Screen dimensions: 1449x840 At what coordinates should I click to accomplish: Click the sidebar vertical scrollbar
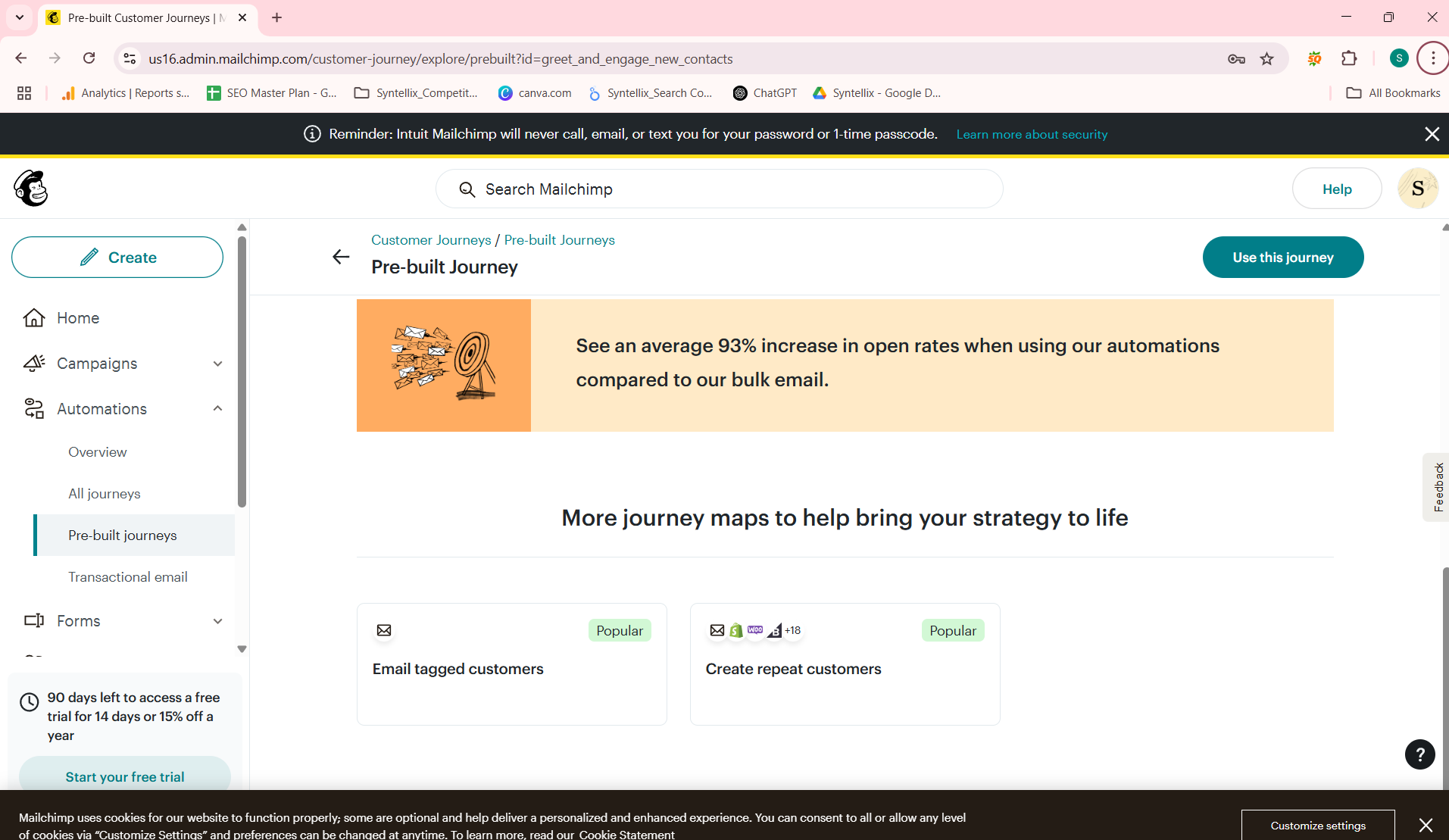(x=242, y=371)
